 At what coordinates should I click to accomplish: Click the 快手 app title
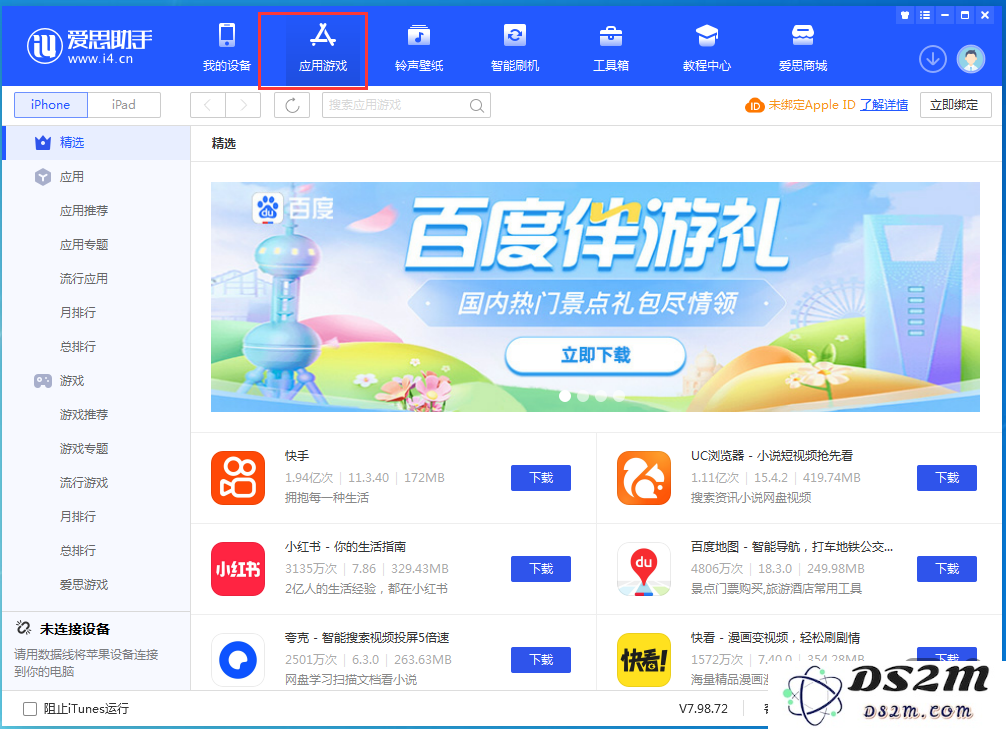coord(297,456)
